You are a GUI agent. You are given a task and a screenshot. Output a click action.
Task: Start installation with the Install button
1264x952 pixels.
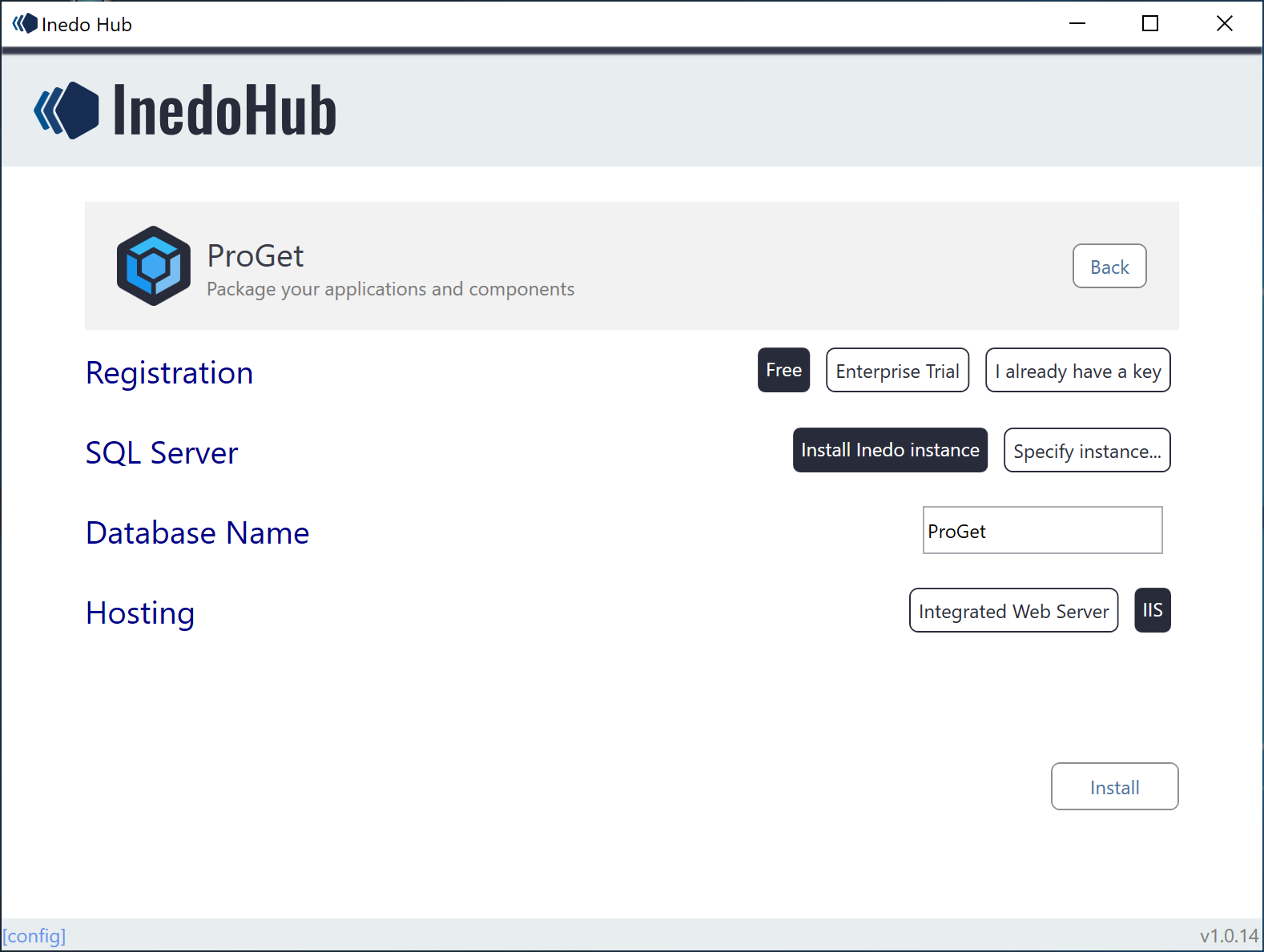[1114, 786]
